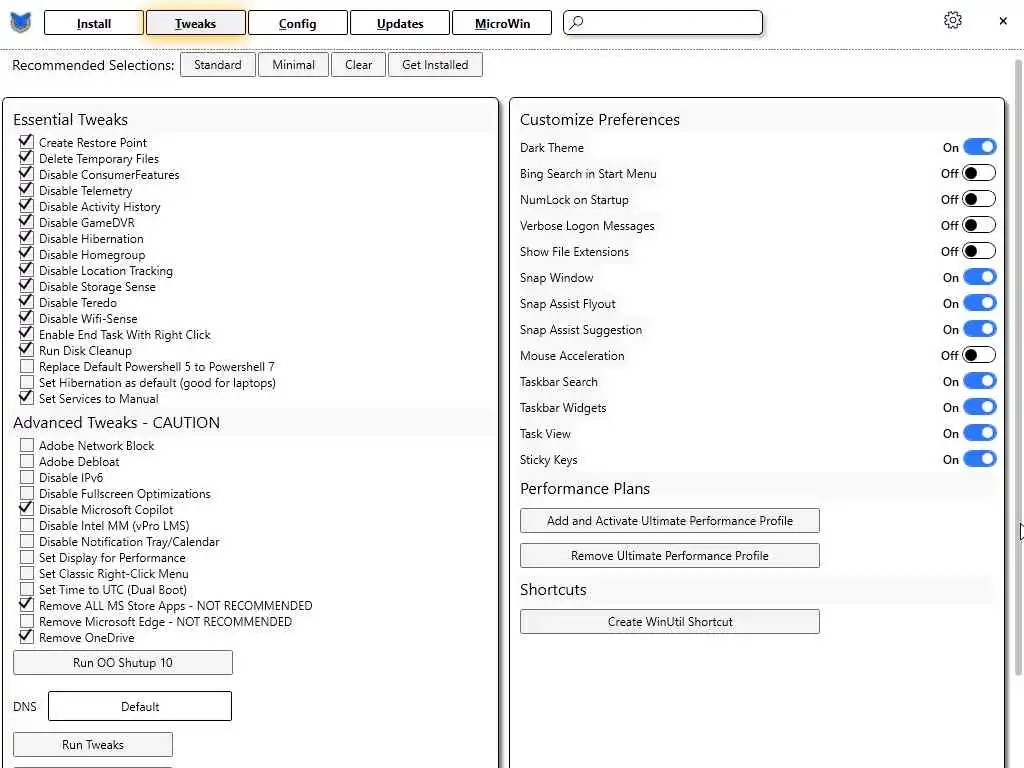
Task: Disable Sticky Keys toggle
Action: [980, 459]
